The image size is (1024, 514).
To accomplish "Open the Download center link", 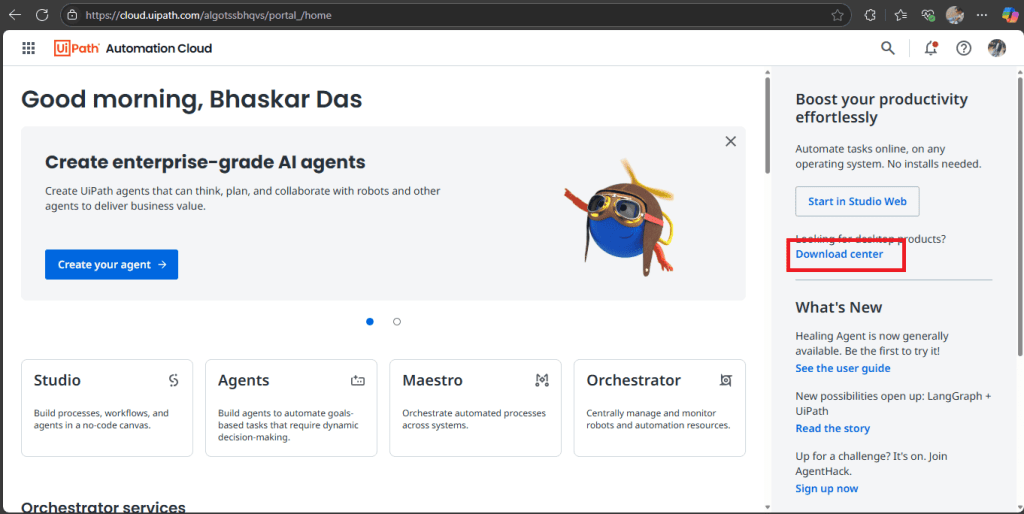I will [839, 254].
